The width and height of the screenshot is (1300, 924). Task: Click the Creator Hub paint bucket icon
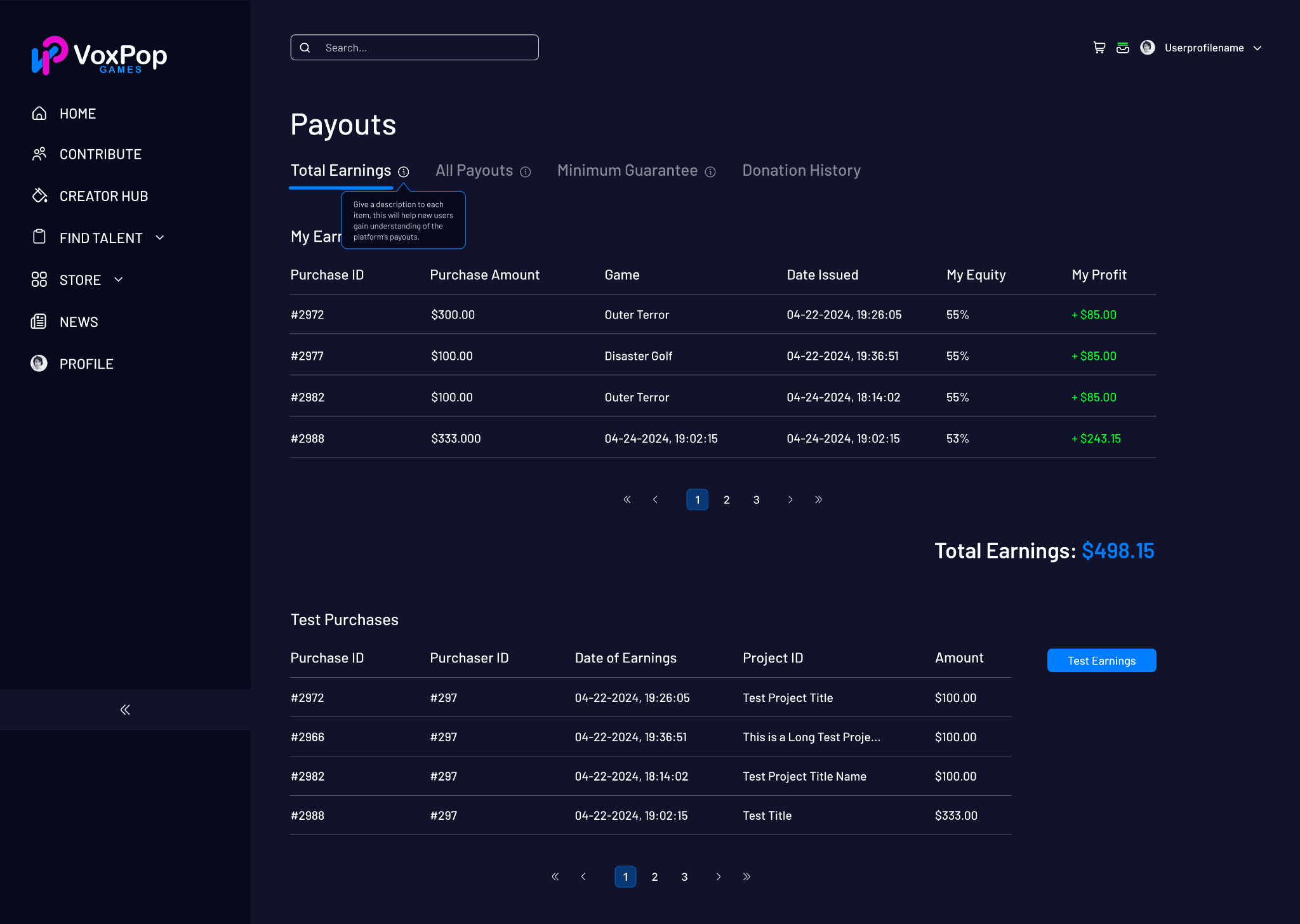click(39, 195)
